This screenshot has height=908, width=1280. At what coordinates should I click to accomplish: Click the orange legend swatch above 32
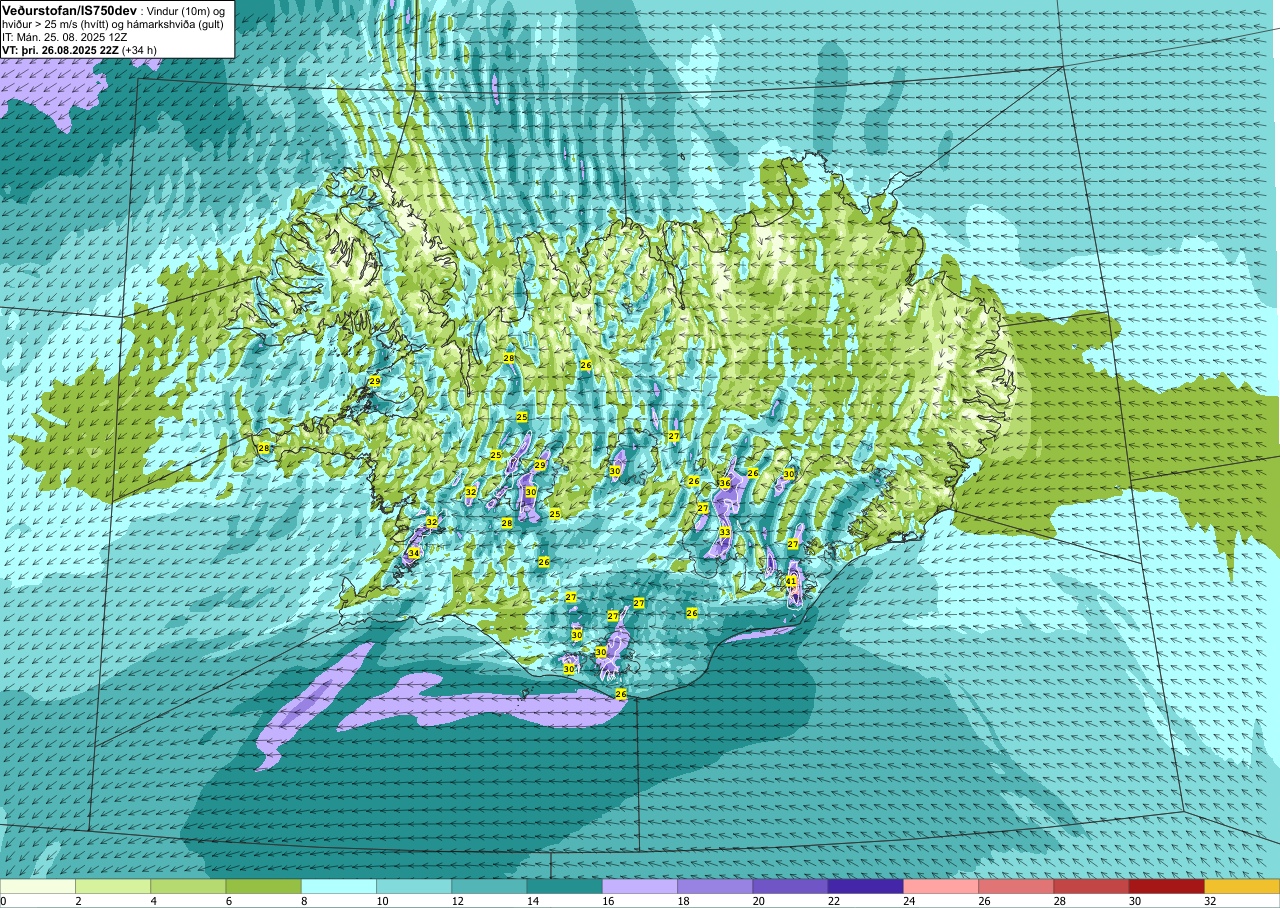1242,886
